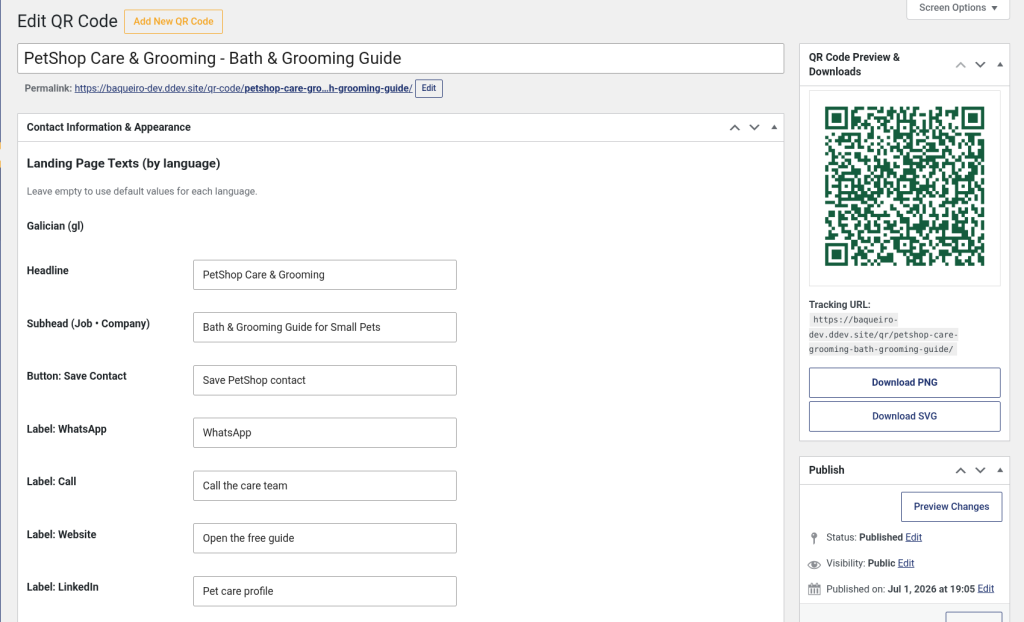
Task: Select the Label: WhatsApp input
Action: point(325,433)
